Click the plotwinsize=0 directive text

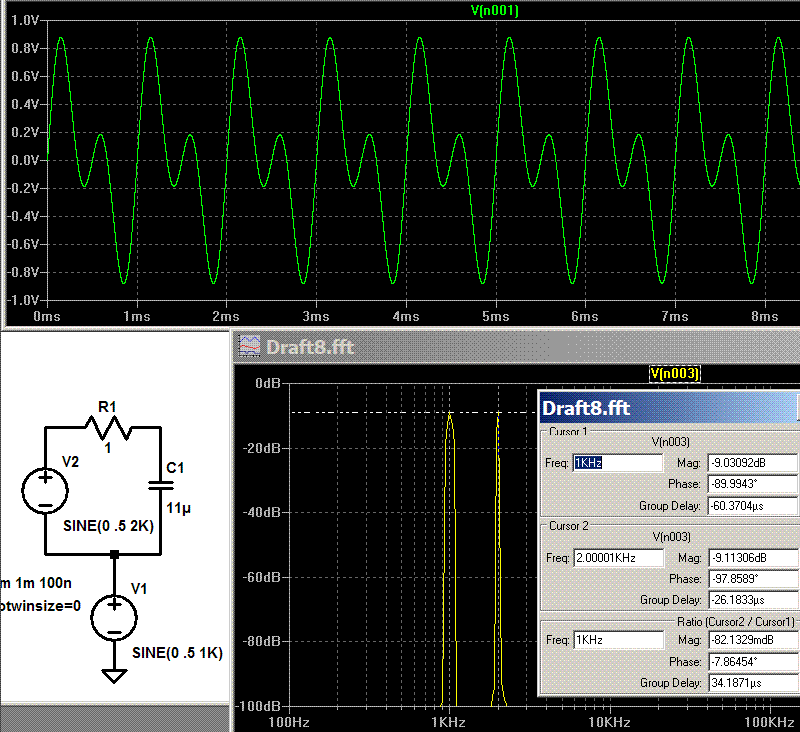click(x=40, y=605)
